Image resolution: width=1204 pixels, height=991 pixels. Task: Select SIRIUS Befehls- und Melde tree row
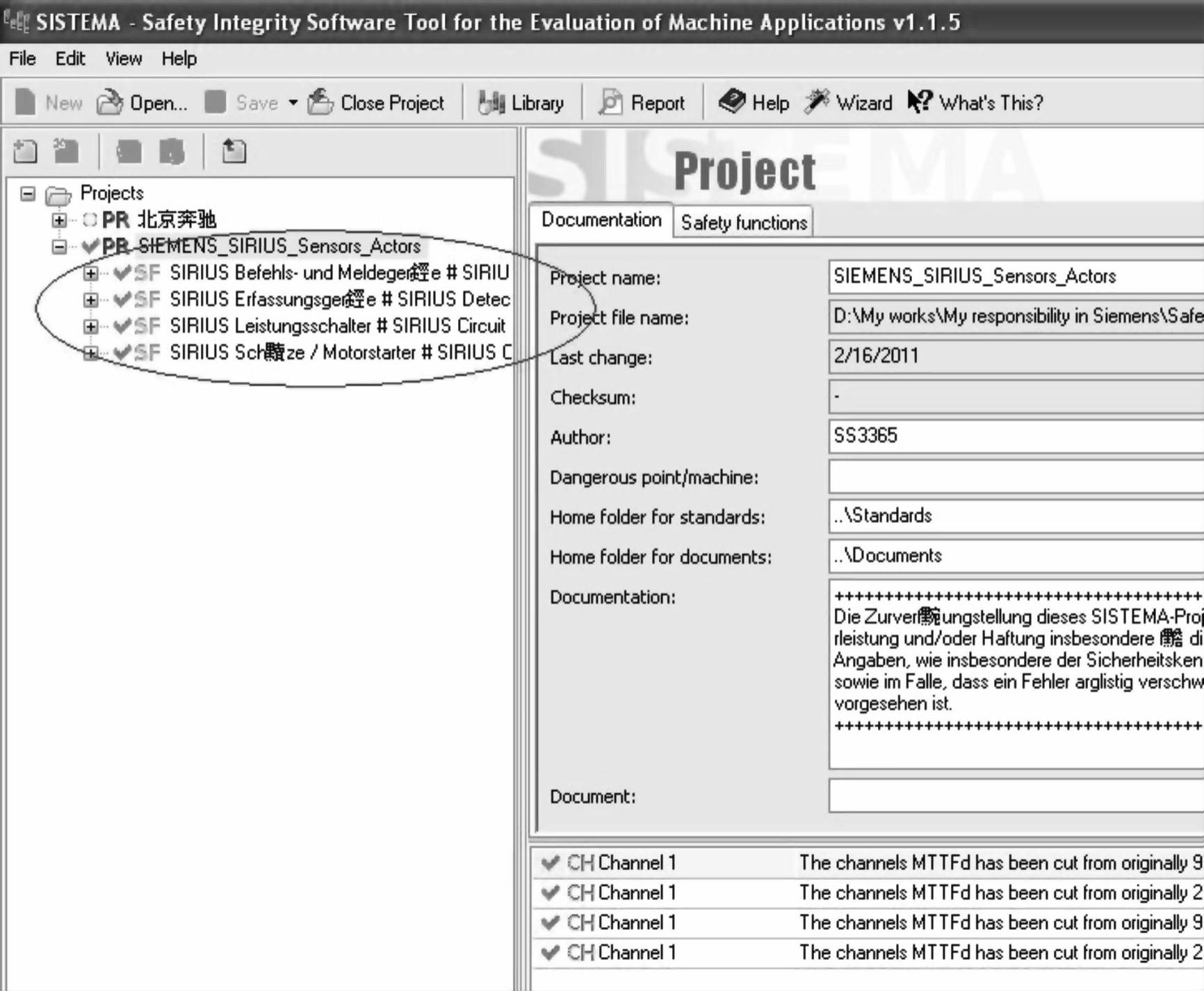pyautogui.click(x=339, y=273)
